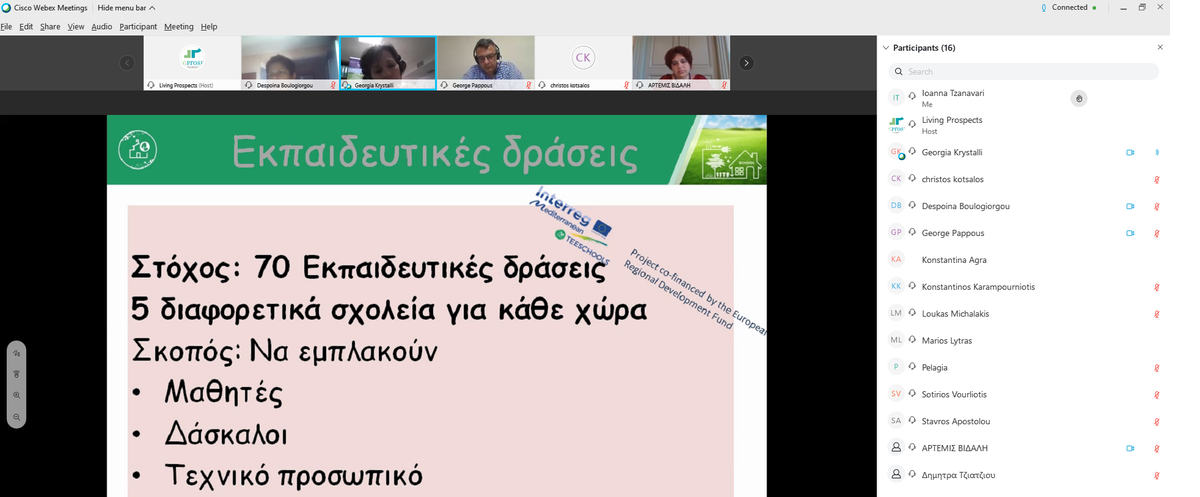This screenshot has width=1200, height=497.
Task: Open the Edit menu
Action: click(25, 27)
